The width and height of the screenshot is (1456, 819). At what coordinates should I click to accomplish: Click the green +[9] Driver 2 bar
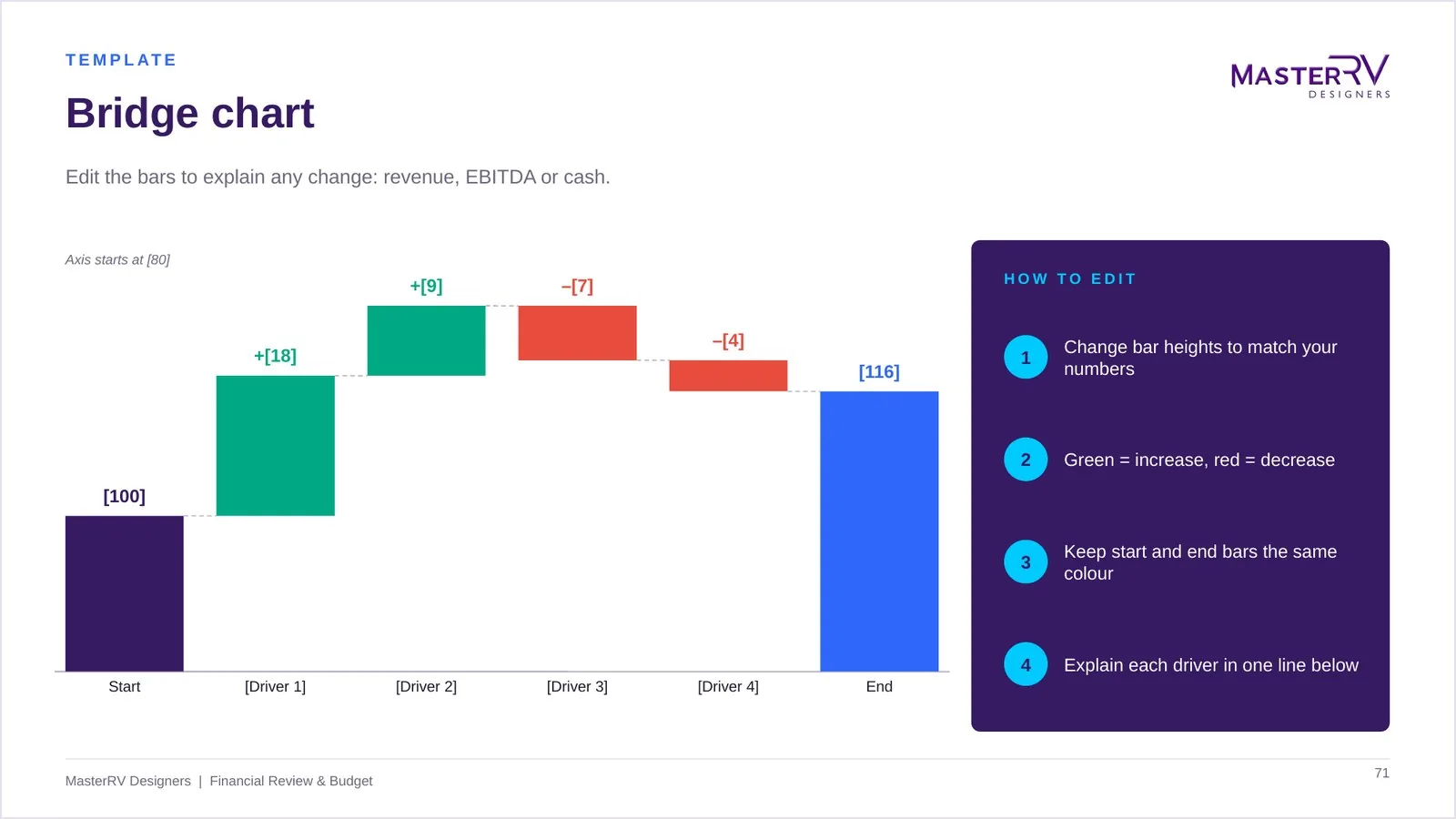tap(426, 340)
